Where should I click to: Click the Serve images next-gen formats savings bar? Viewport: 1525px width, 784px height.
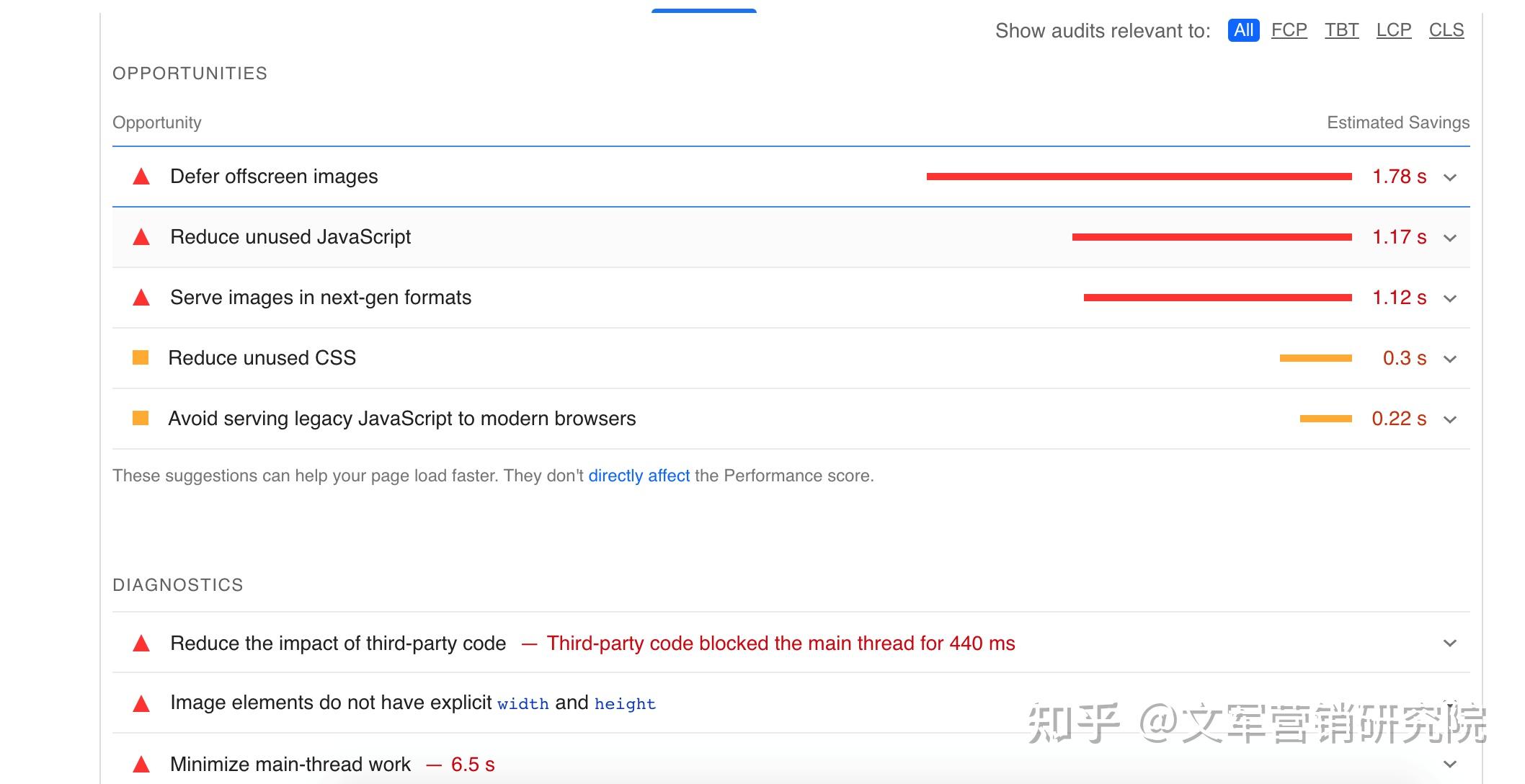(x=1217, y=298)
